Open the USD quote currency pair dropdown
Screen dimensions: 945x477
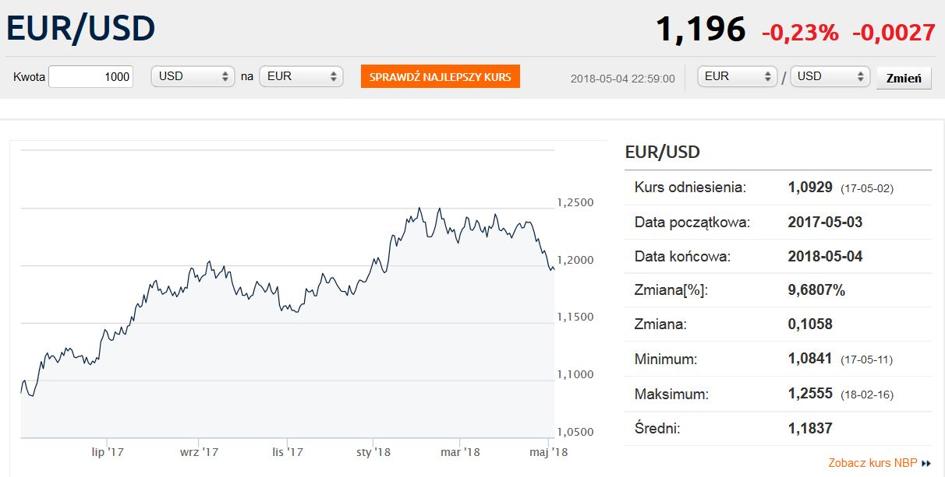[x=829, y=77]
